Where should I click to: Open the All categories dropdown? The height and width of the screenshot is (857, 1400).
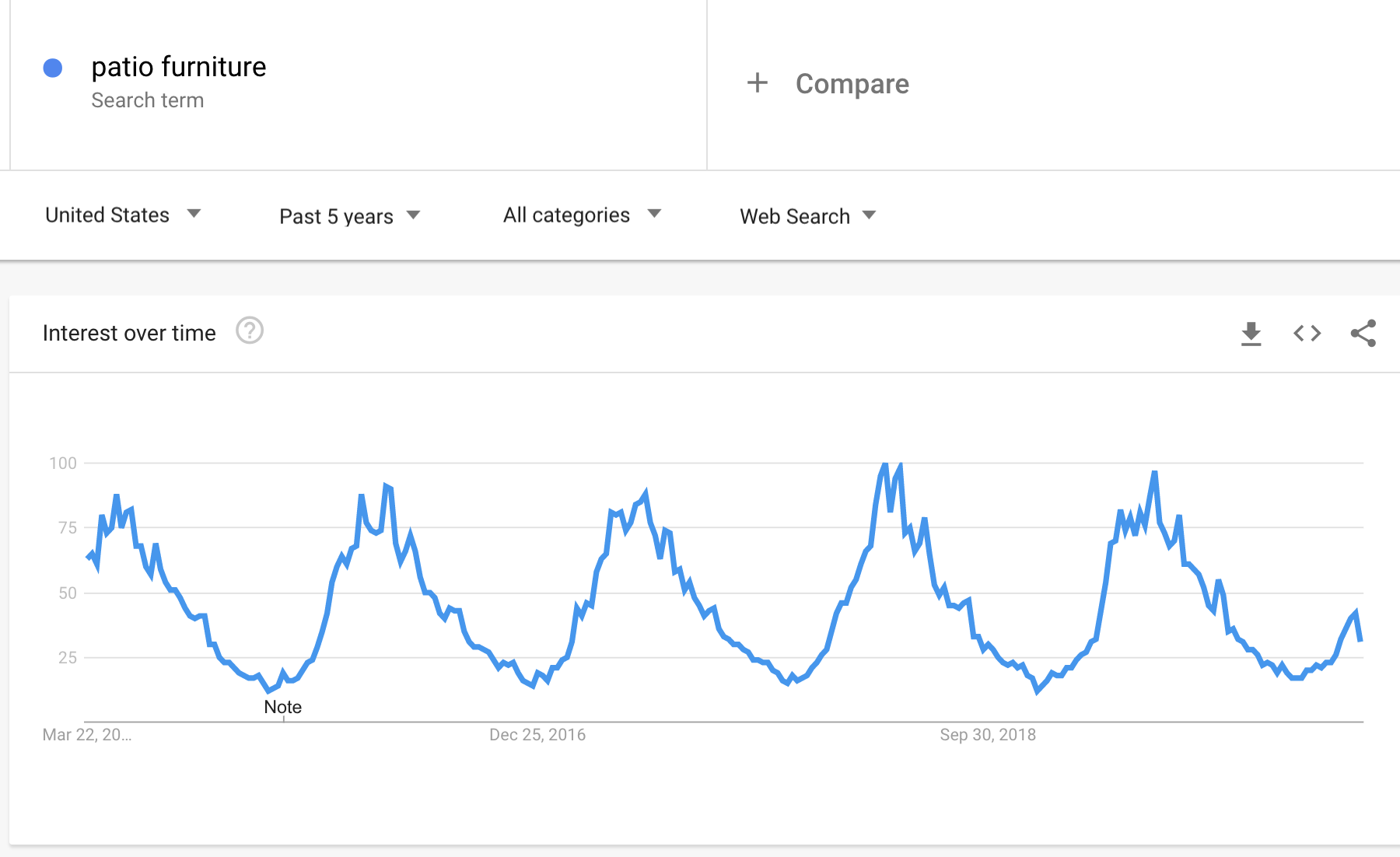point(581,215)
